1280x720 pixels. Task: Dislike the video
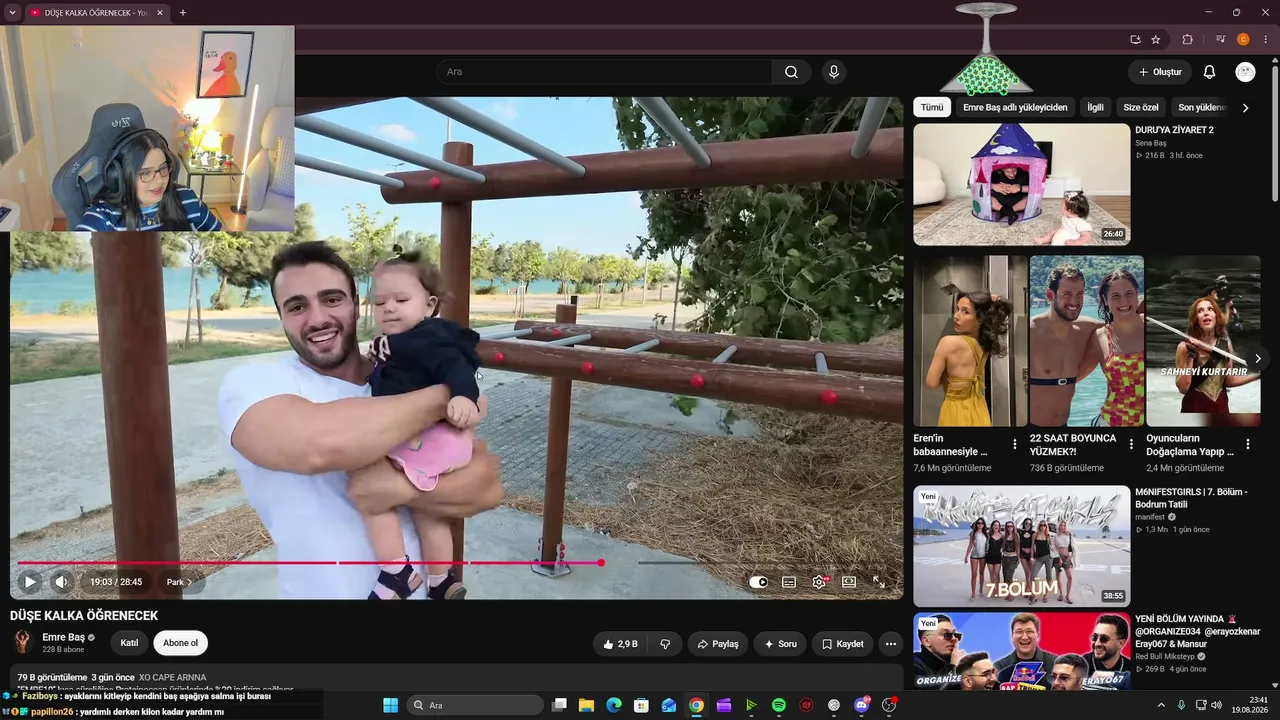tap(665, 644)
